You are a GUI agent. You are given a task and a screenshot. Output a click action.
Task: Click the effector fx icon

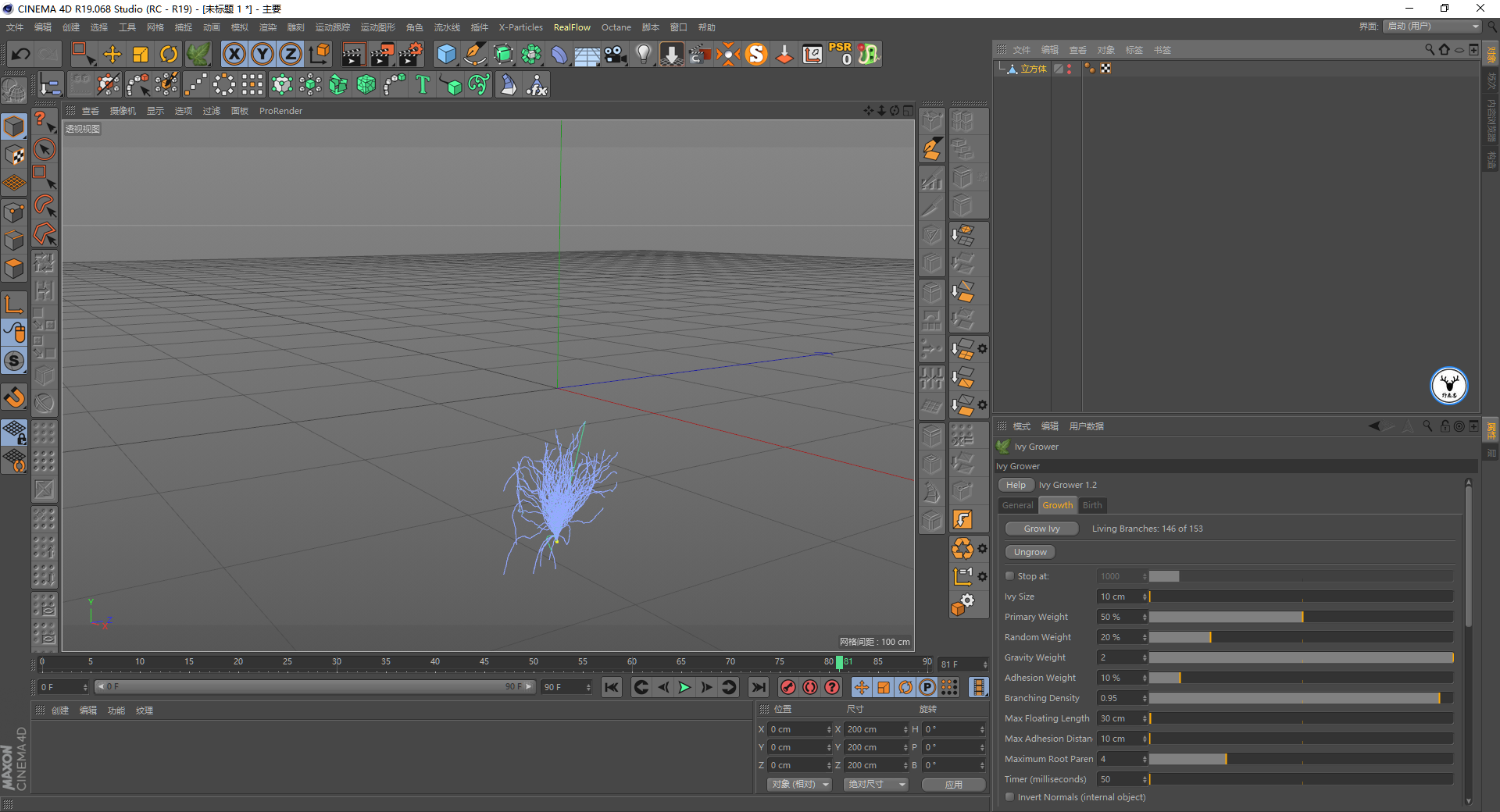pos(537,84)
